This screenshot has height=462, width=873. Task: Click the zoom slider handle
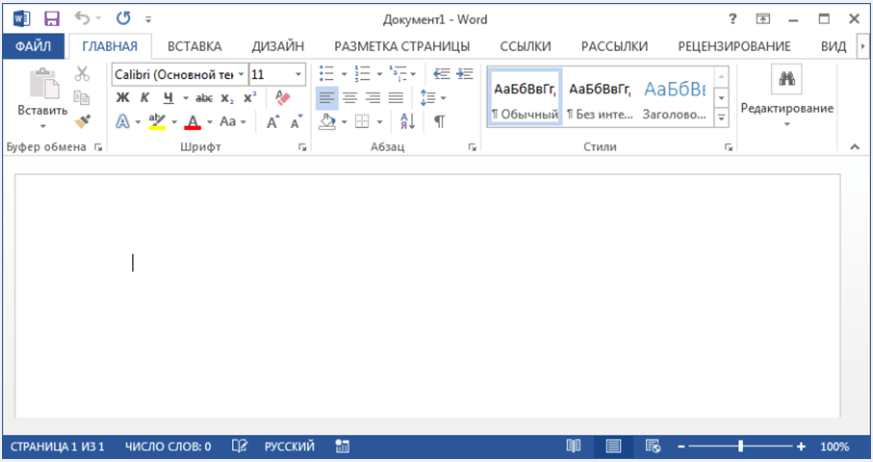[x=740, y=446]
